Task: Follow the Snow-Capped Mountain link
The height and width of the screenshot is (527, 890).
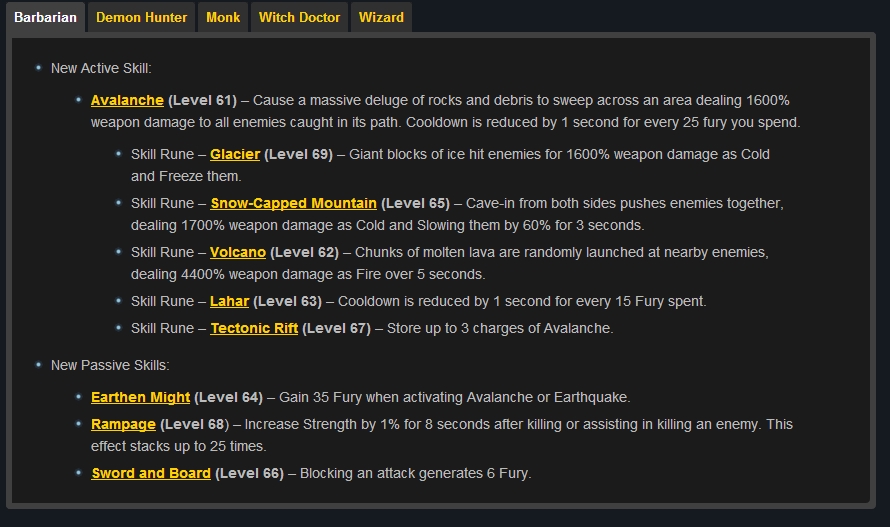Action: pos(293,203)
